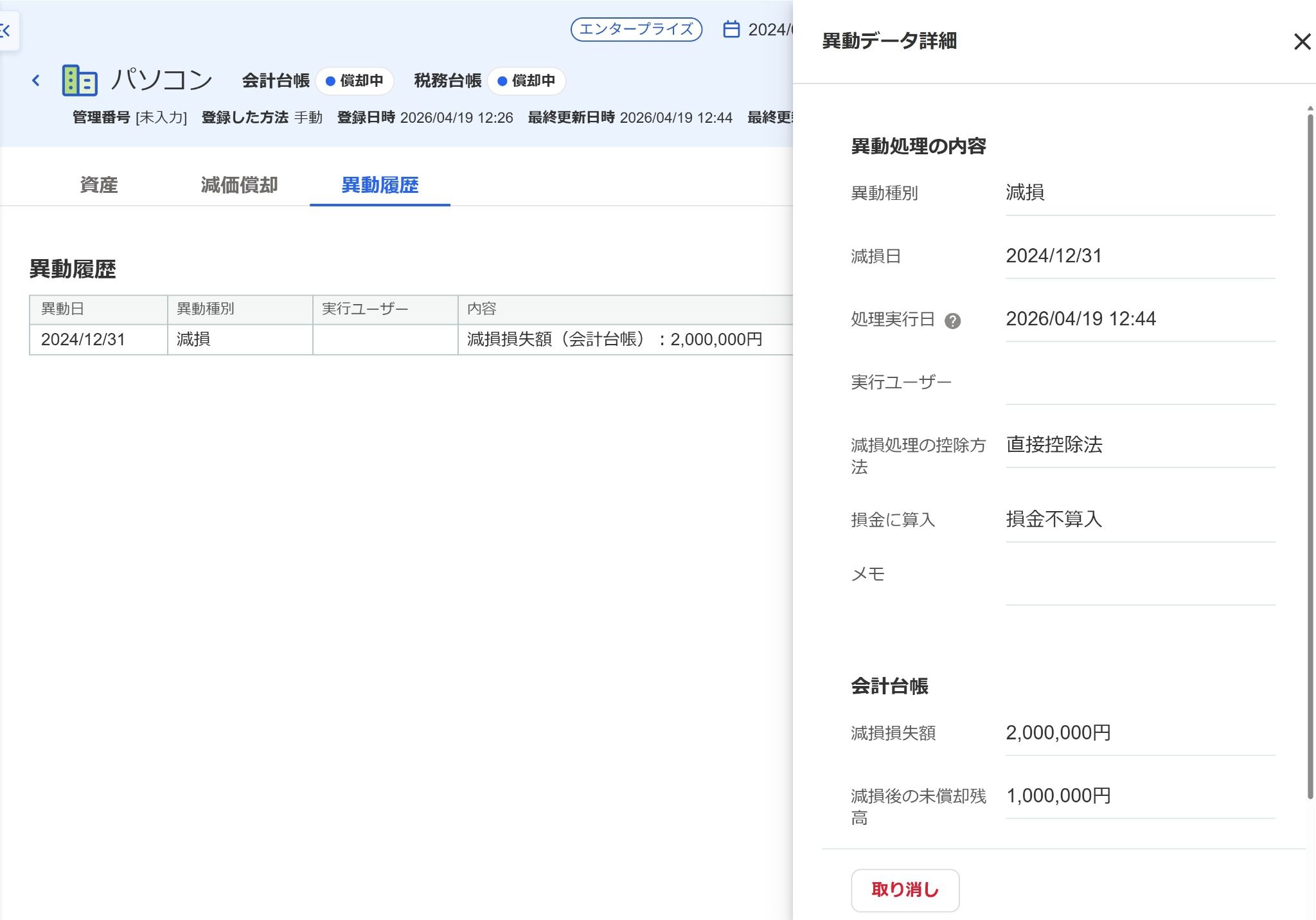This screenshot has height=920, width=1316.
Task: Close the 異動データ詳細 panel
Action: [x=1302, y=42]
